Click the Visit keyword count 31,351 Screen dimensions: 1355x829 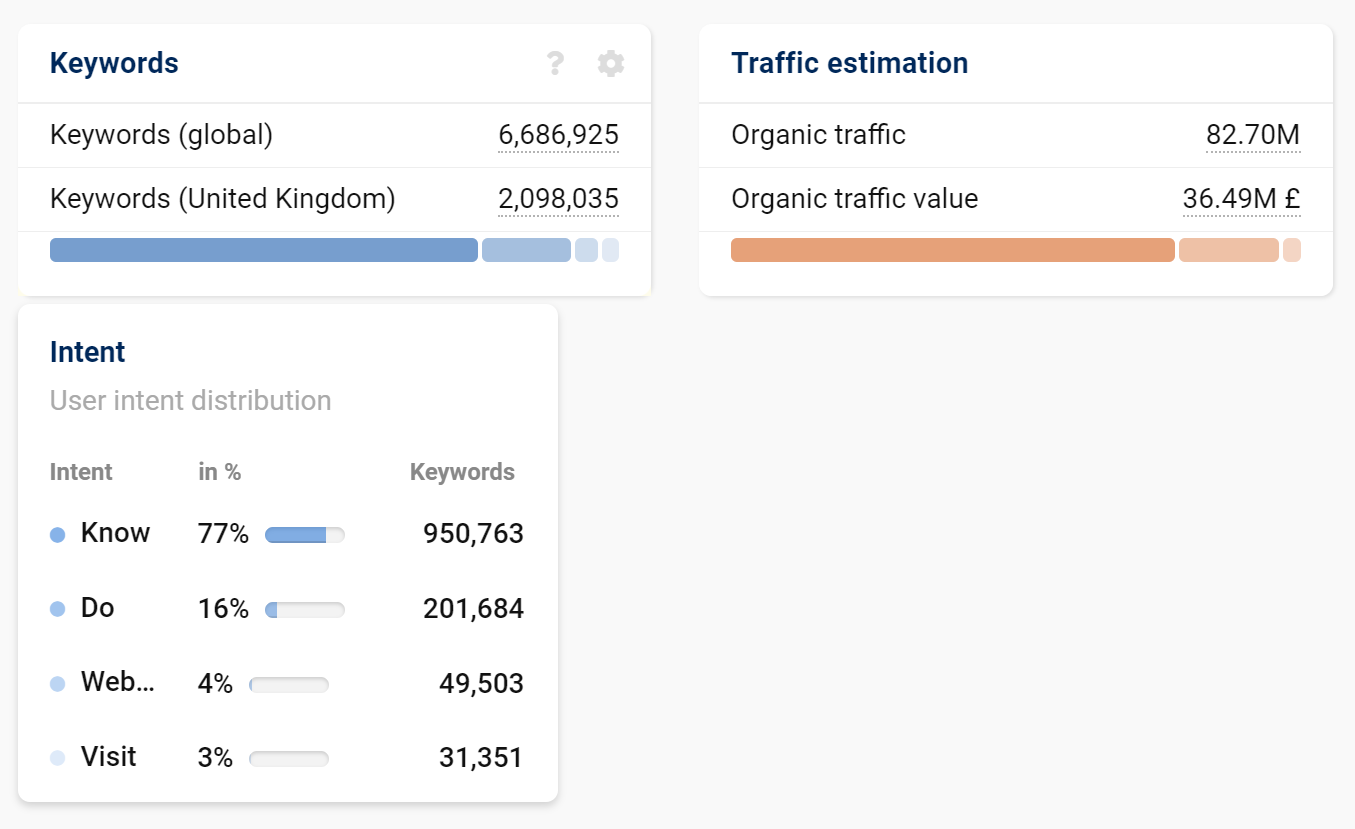tap(481, 758)
